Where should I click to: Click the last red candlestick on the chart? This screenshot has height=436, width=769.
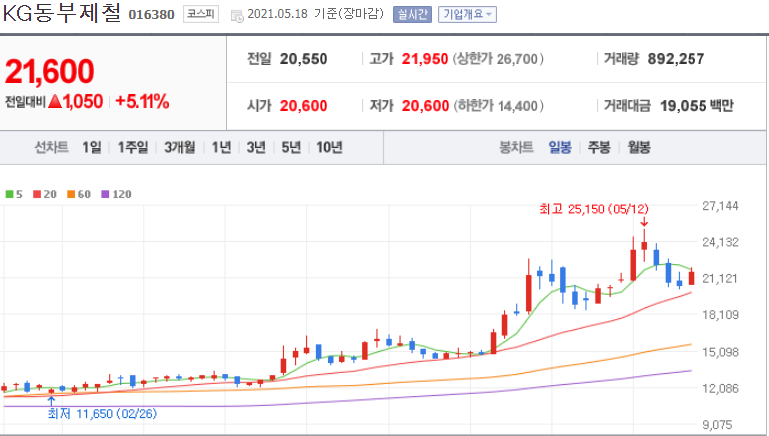(x=692, y=277)
